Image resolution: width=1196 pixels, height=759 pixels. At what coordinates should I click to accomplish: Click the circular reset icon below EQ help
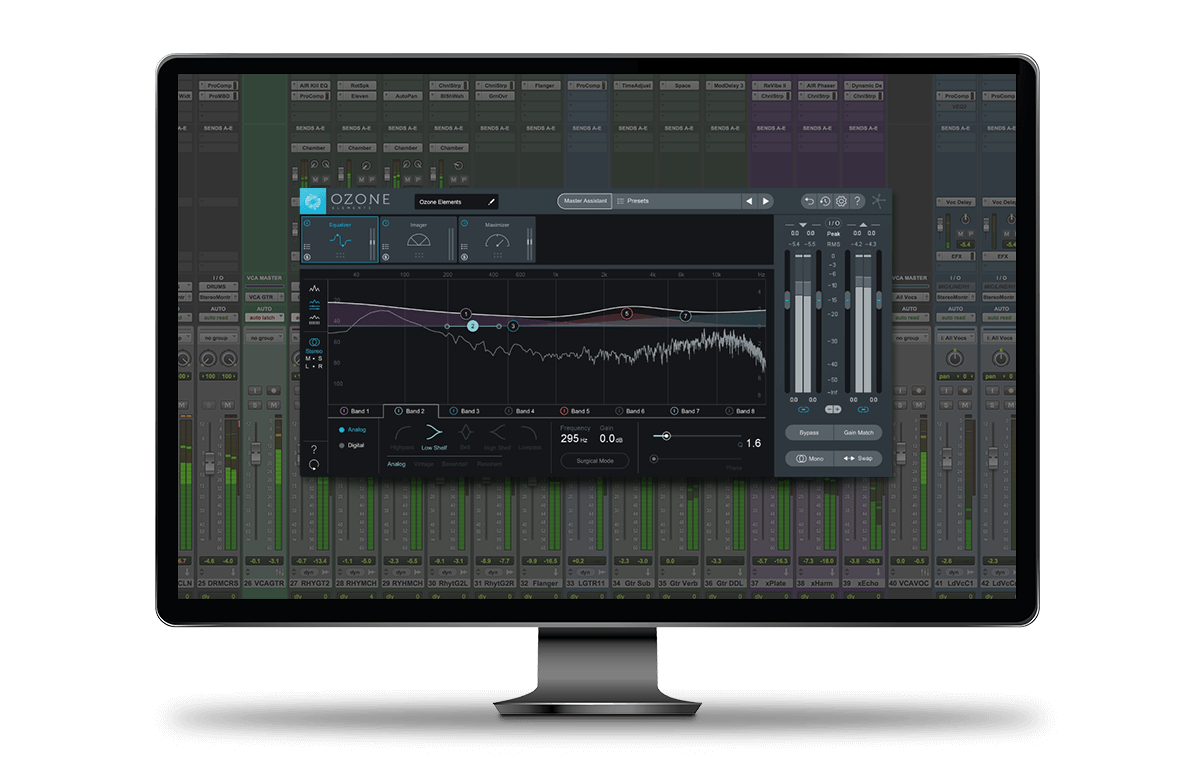click(x=313, y=465)
